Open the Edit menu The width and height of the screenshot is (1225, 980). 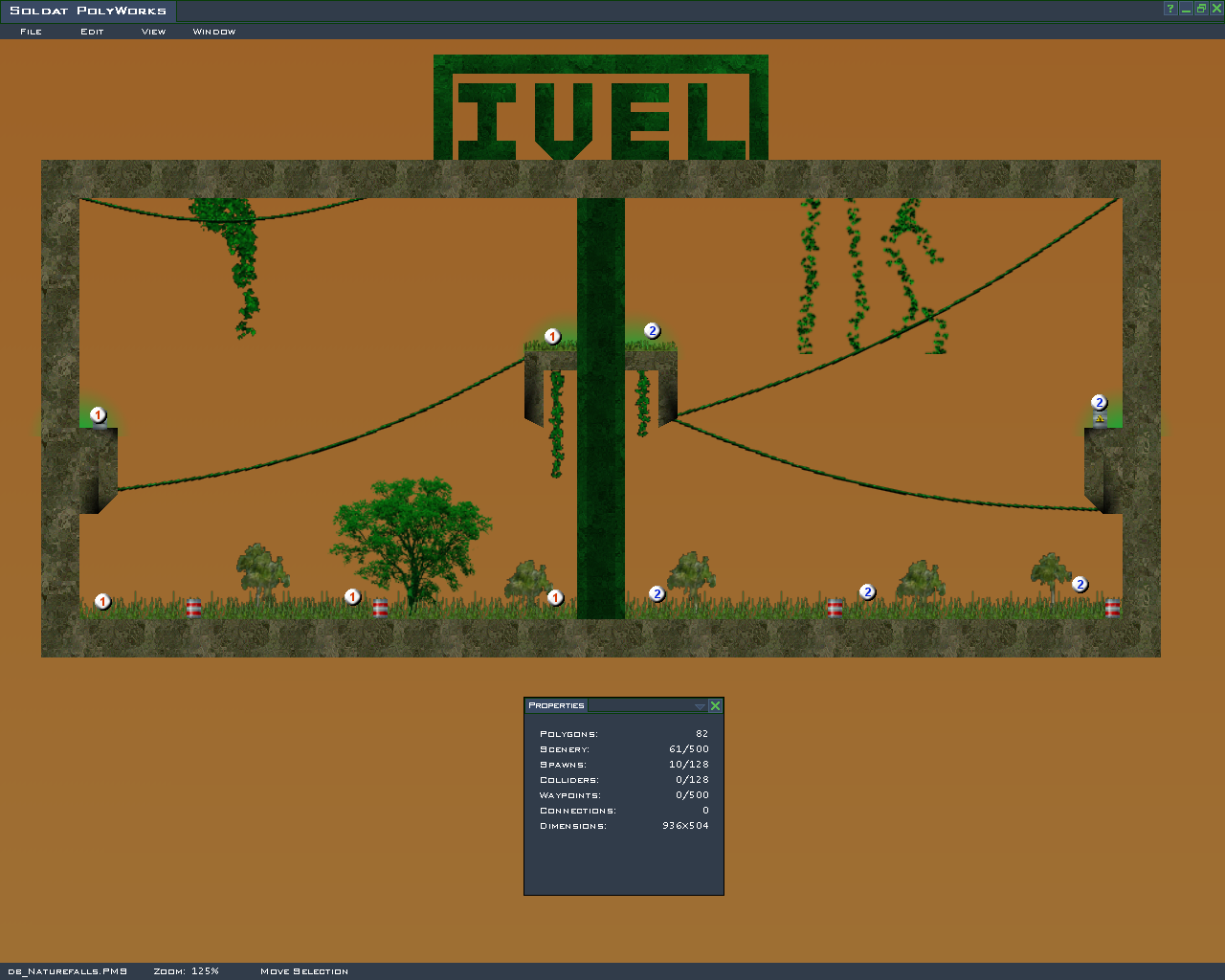92,32
